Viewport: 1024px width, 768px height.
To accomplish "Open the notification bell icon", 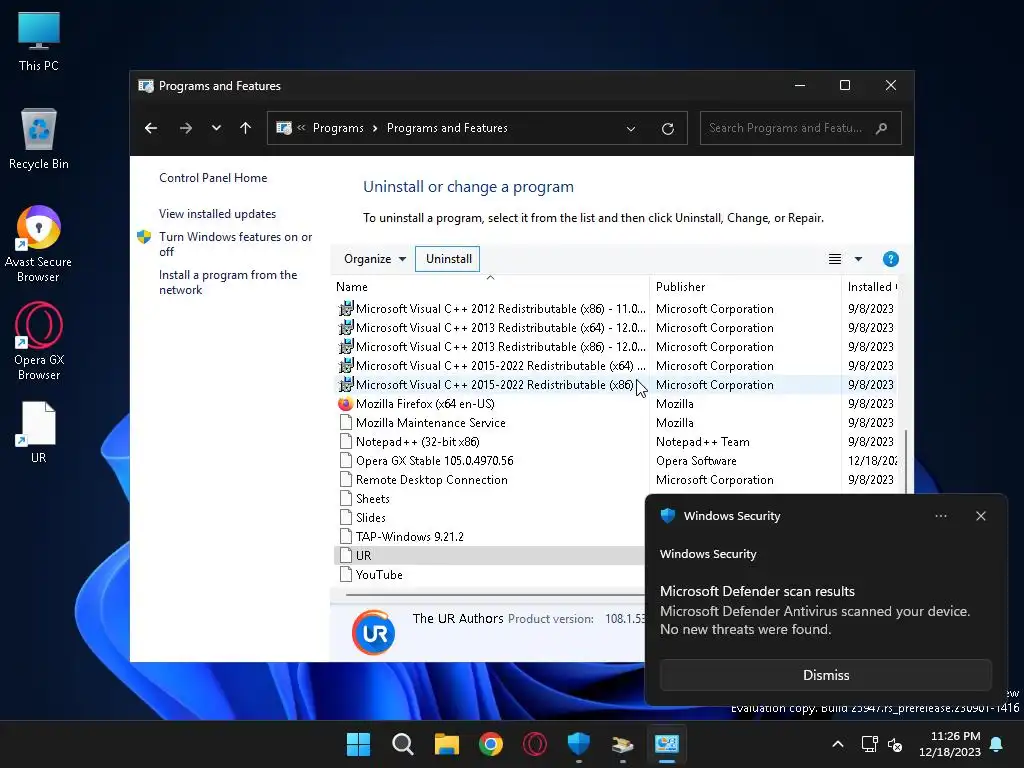I will pyautogui.click(x=997, y=744).
